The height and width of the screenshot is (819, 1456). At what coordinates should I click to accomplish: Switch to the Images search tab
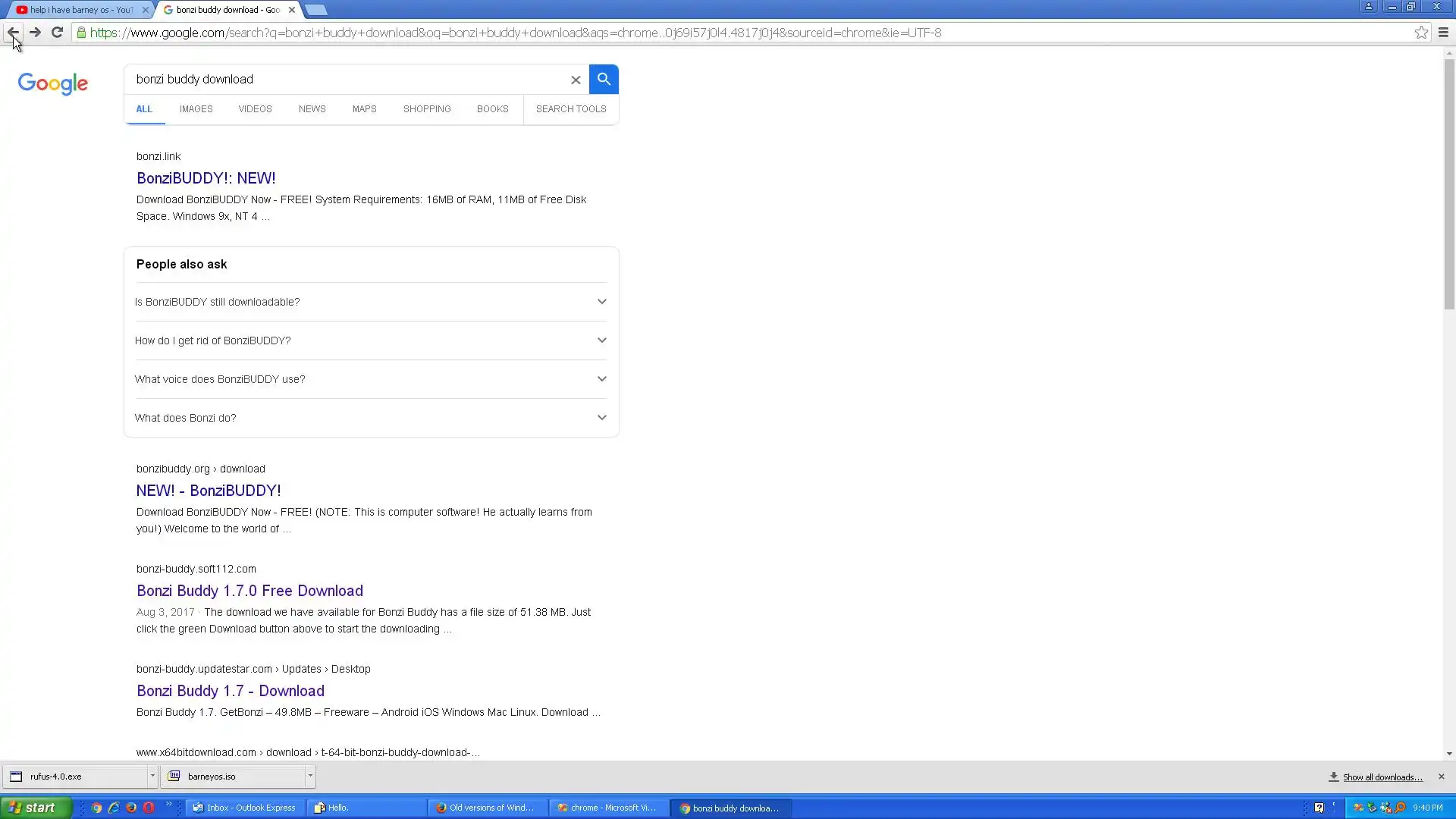coord(196,109)
